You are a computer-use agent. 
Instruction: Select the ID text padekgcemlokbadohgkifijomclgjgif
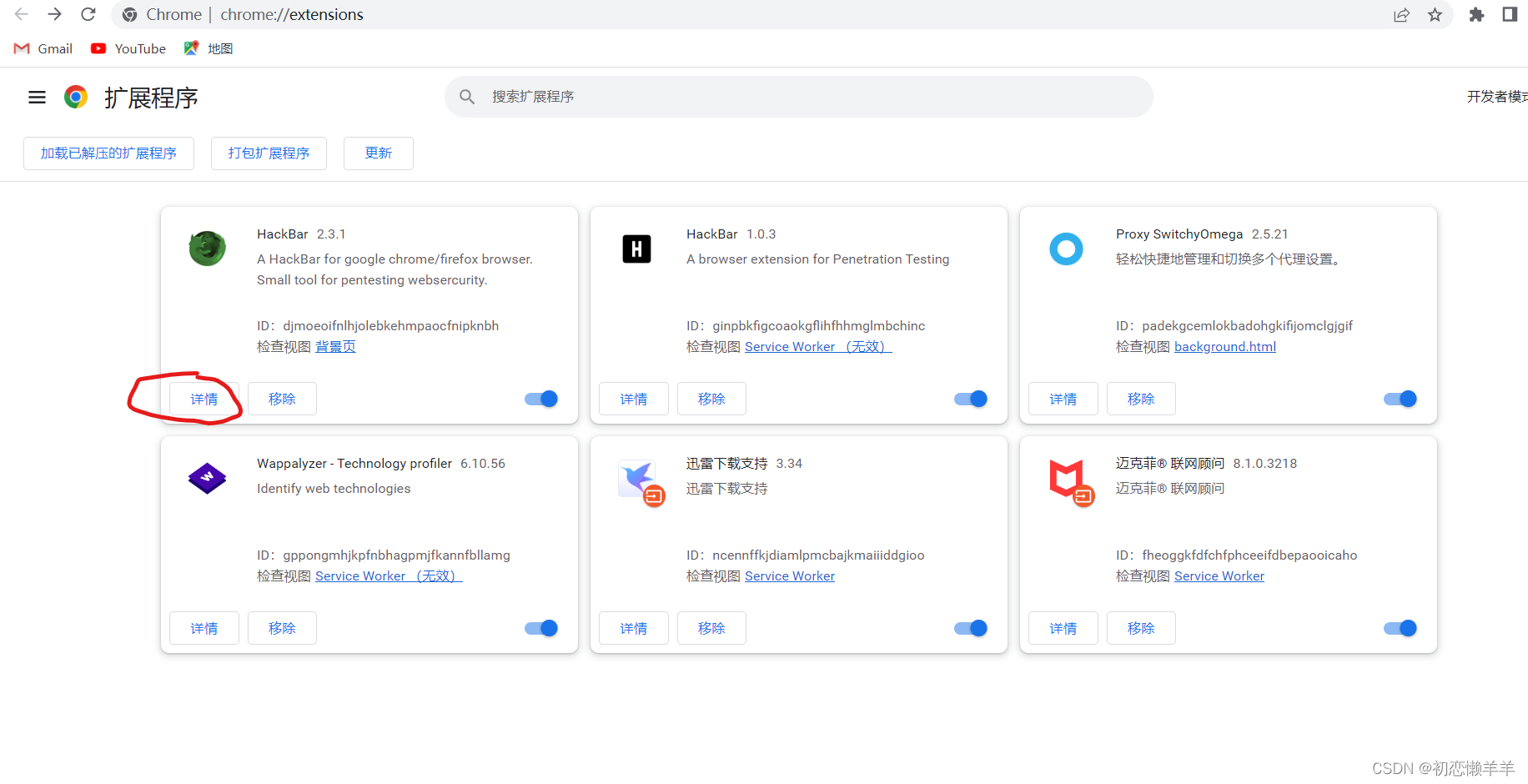[x=1248, y=326]
